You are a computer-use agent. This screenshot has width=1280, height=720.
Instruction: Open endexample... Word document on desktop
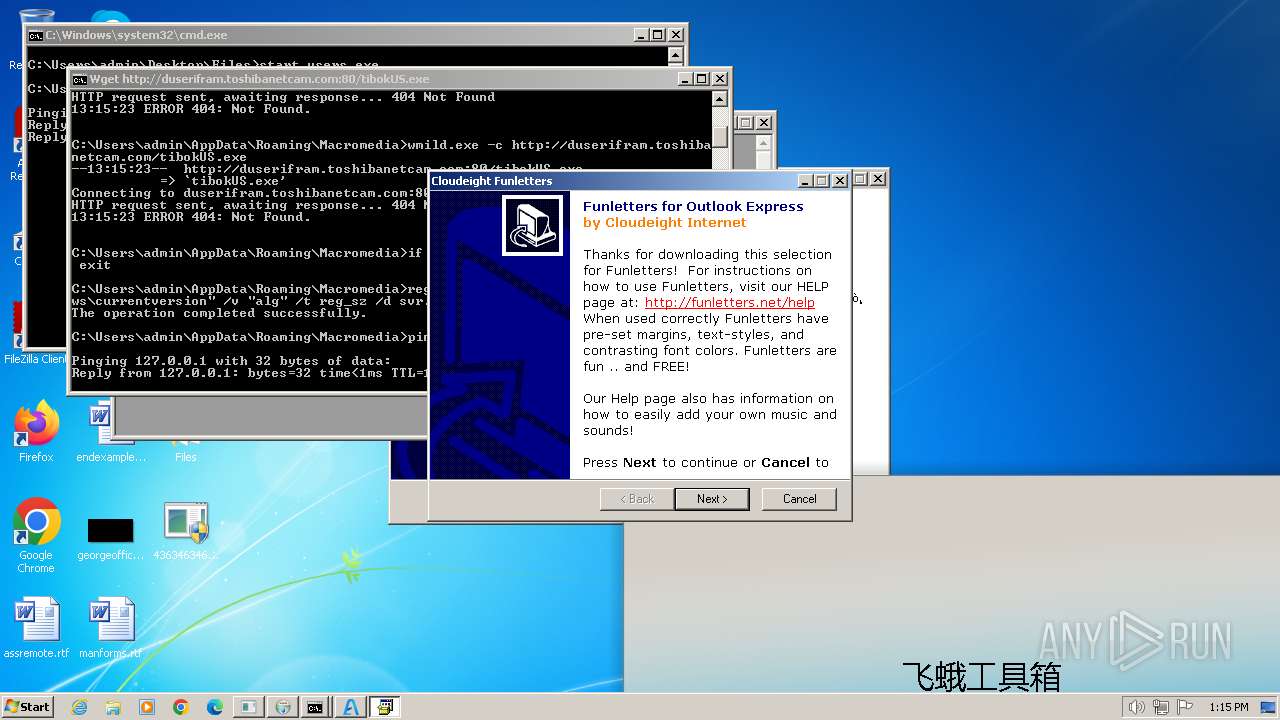coord(110,432)
